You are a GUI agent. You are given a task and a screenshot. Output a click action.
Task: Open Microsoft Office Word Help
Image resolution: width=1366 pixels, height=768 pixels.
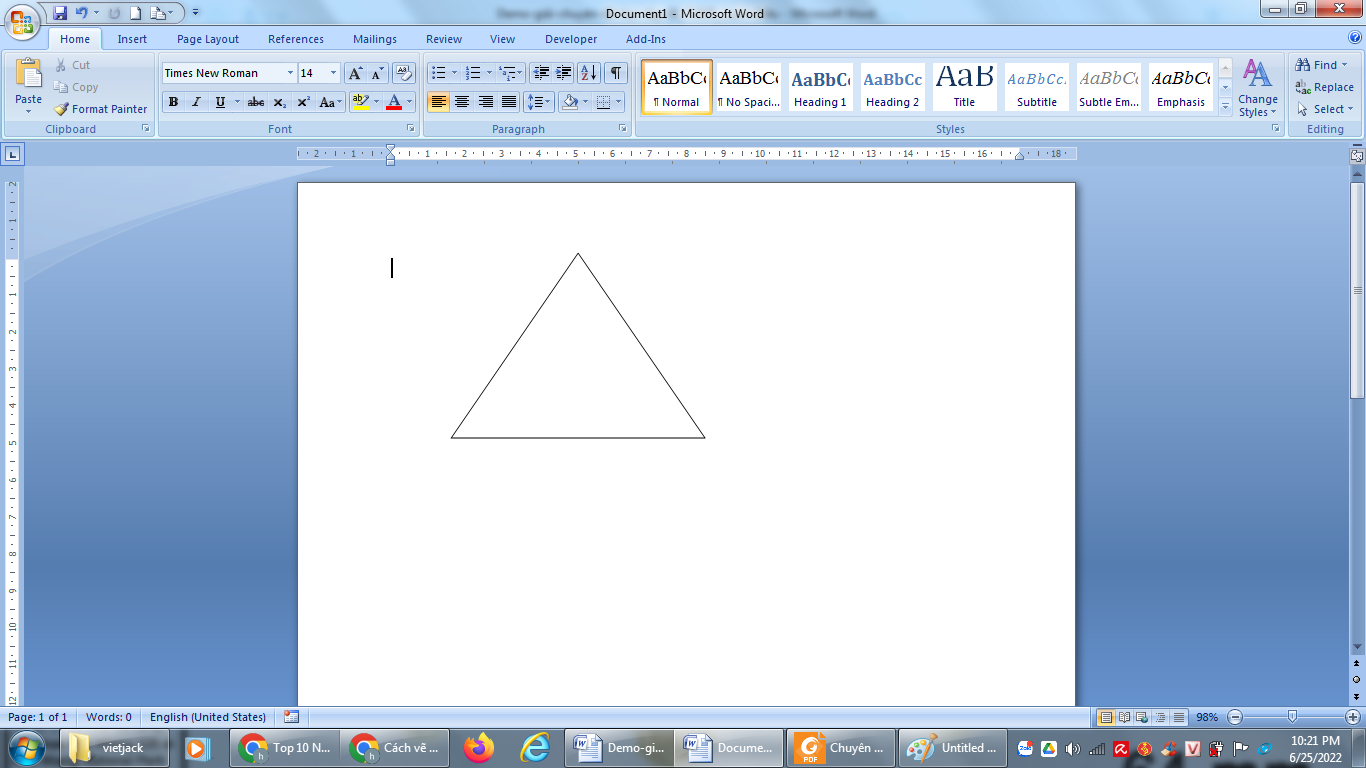click(x=1353, y=38)
